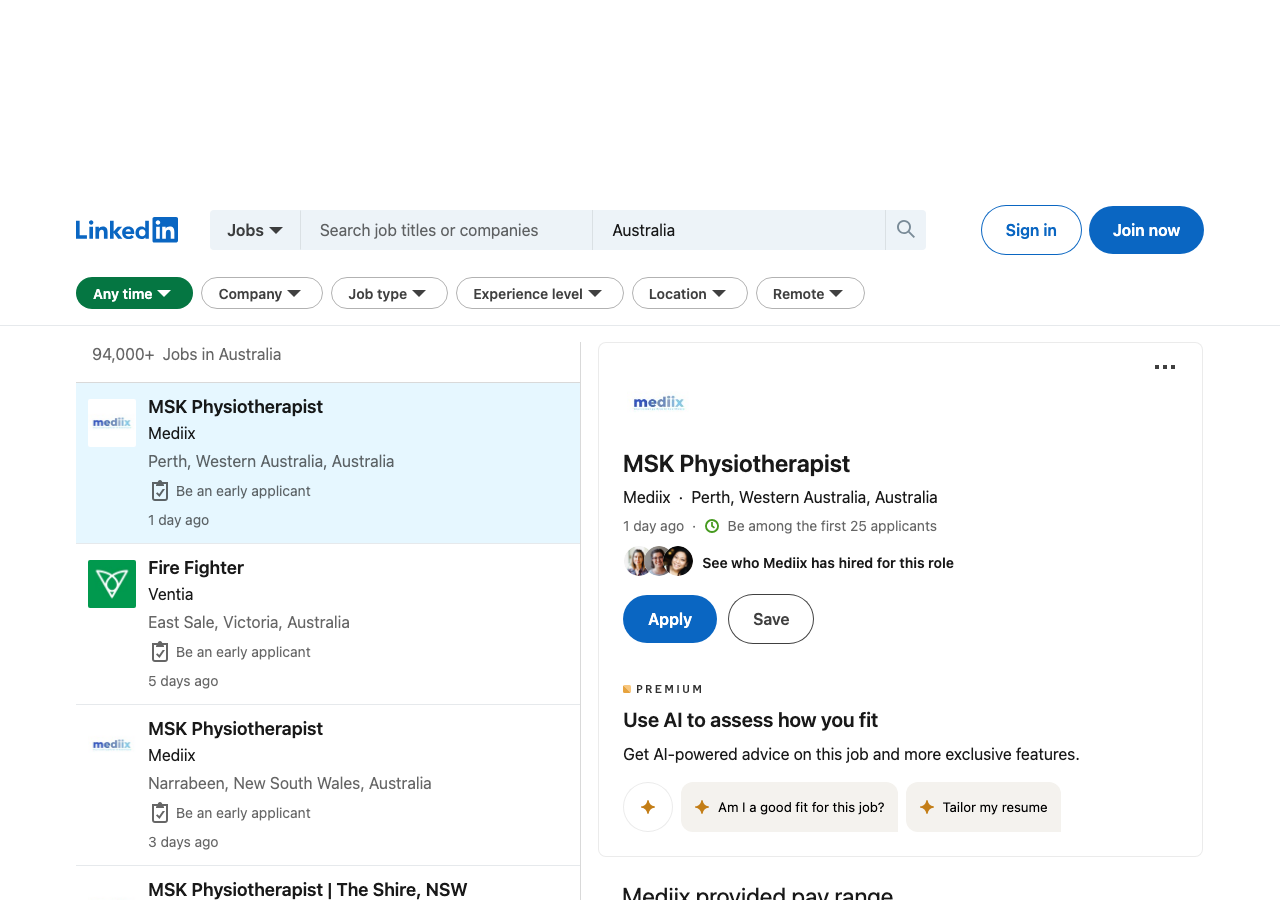Screen dimensions: 1280x900
Task: Open MSK Physiotherapist | The Shire listing
Action: click(308, 889)
